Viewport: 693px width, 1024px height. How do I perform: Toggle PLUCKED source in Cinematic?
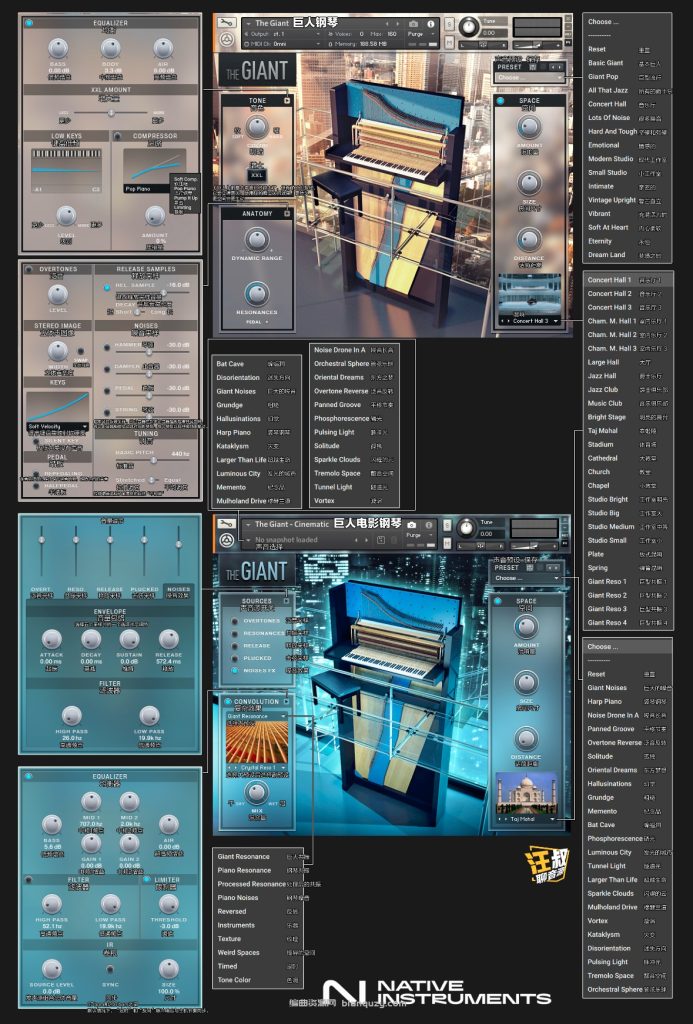coord(234,658)
